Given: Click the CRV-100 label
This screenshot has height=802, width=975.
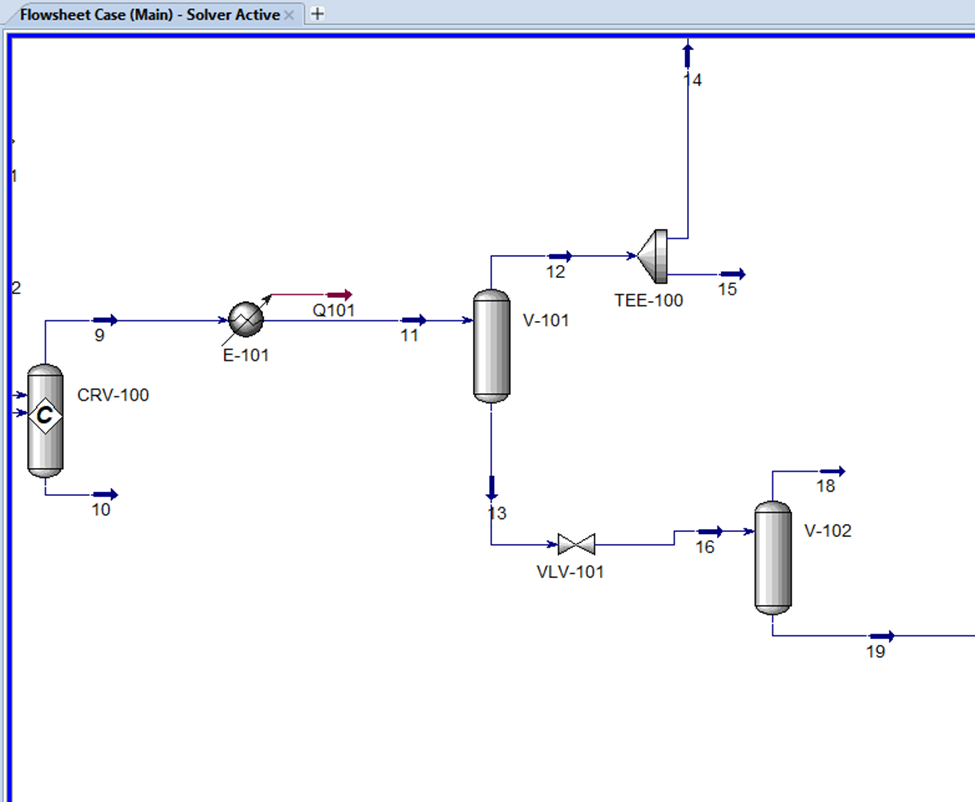Looking at the screenshot, I should click(113, 395).
